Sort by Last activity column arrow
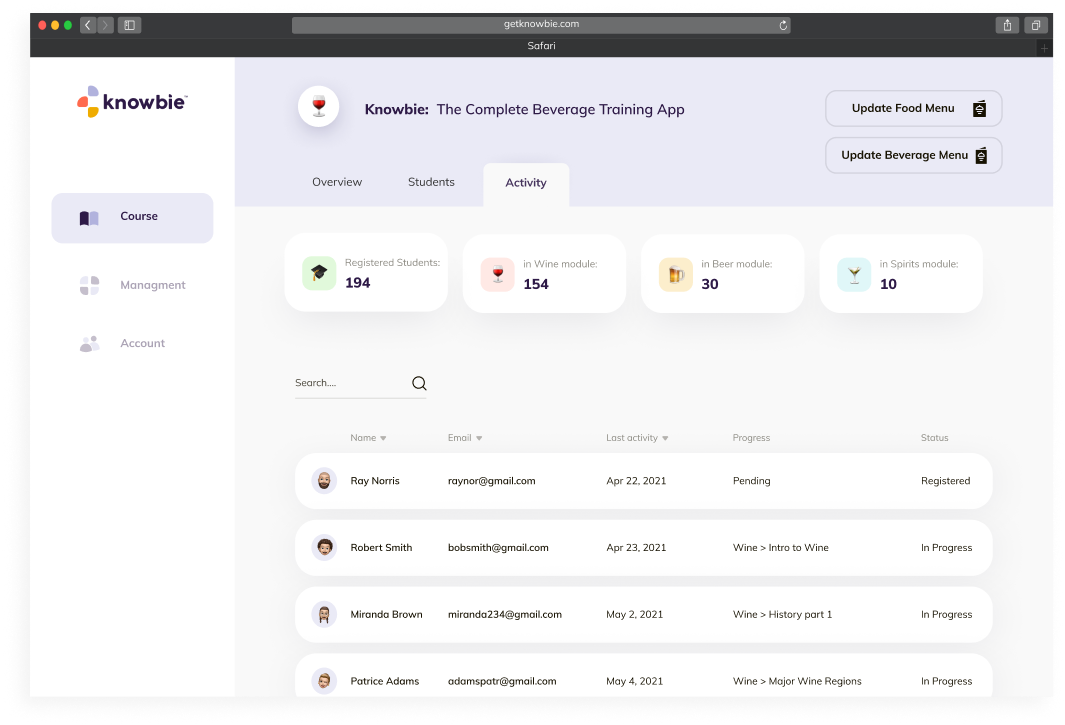1065x725 pixels. pos(666,438)
